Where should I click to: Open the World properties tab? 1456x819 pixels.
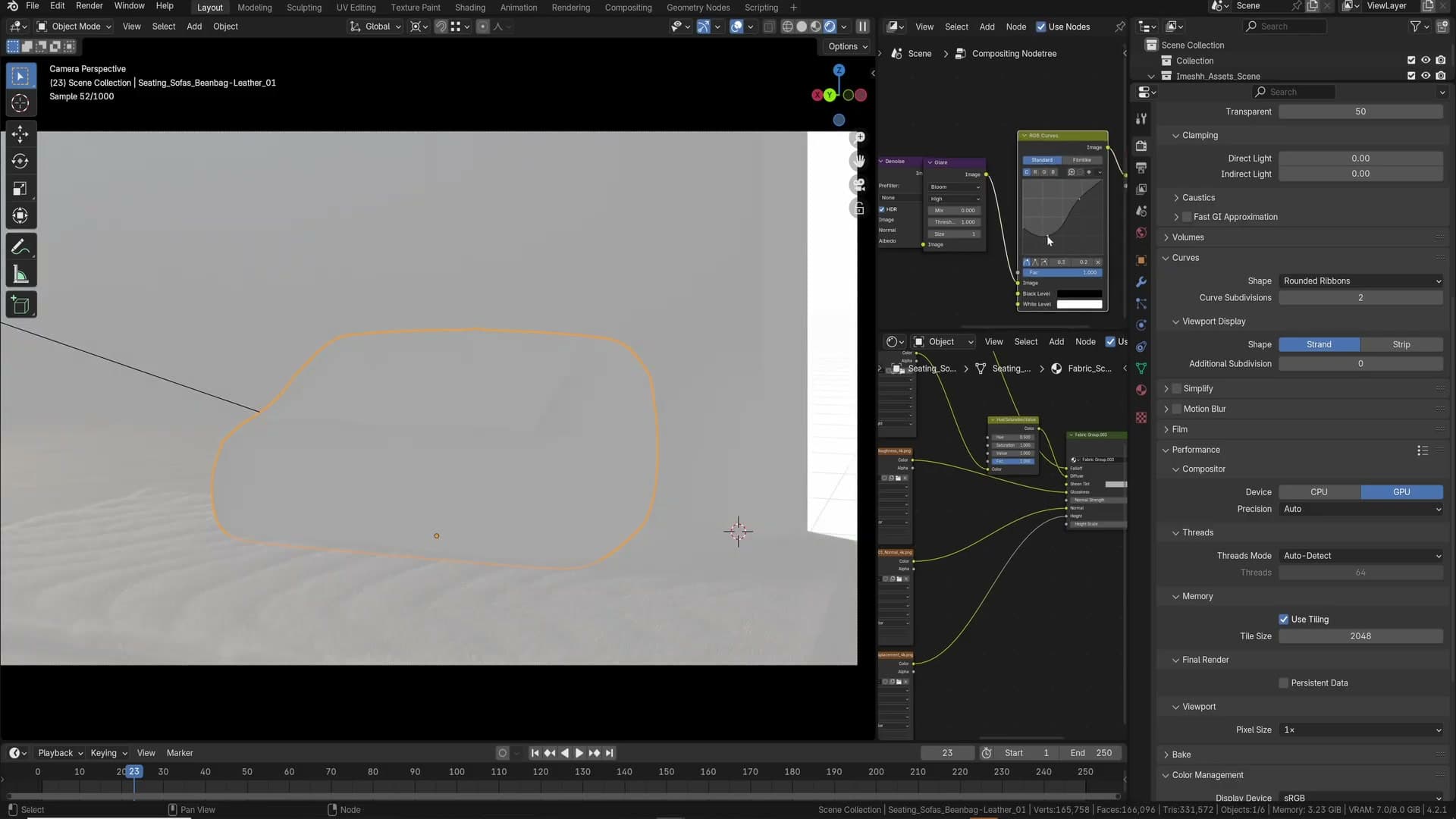[1141, 233]
